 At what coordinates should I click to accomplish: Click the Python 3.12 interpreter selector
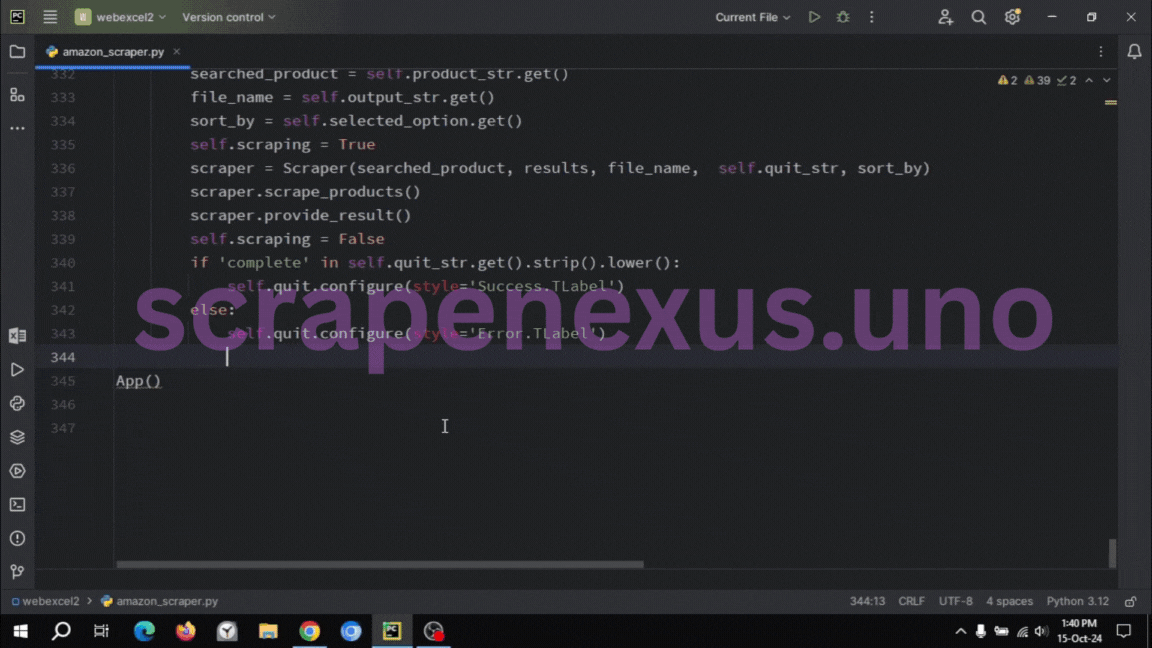pyautogui.click(x=1077, y=601)
